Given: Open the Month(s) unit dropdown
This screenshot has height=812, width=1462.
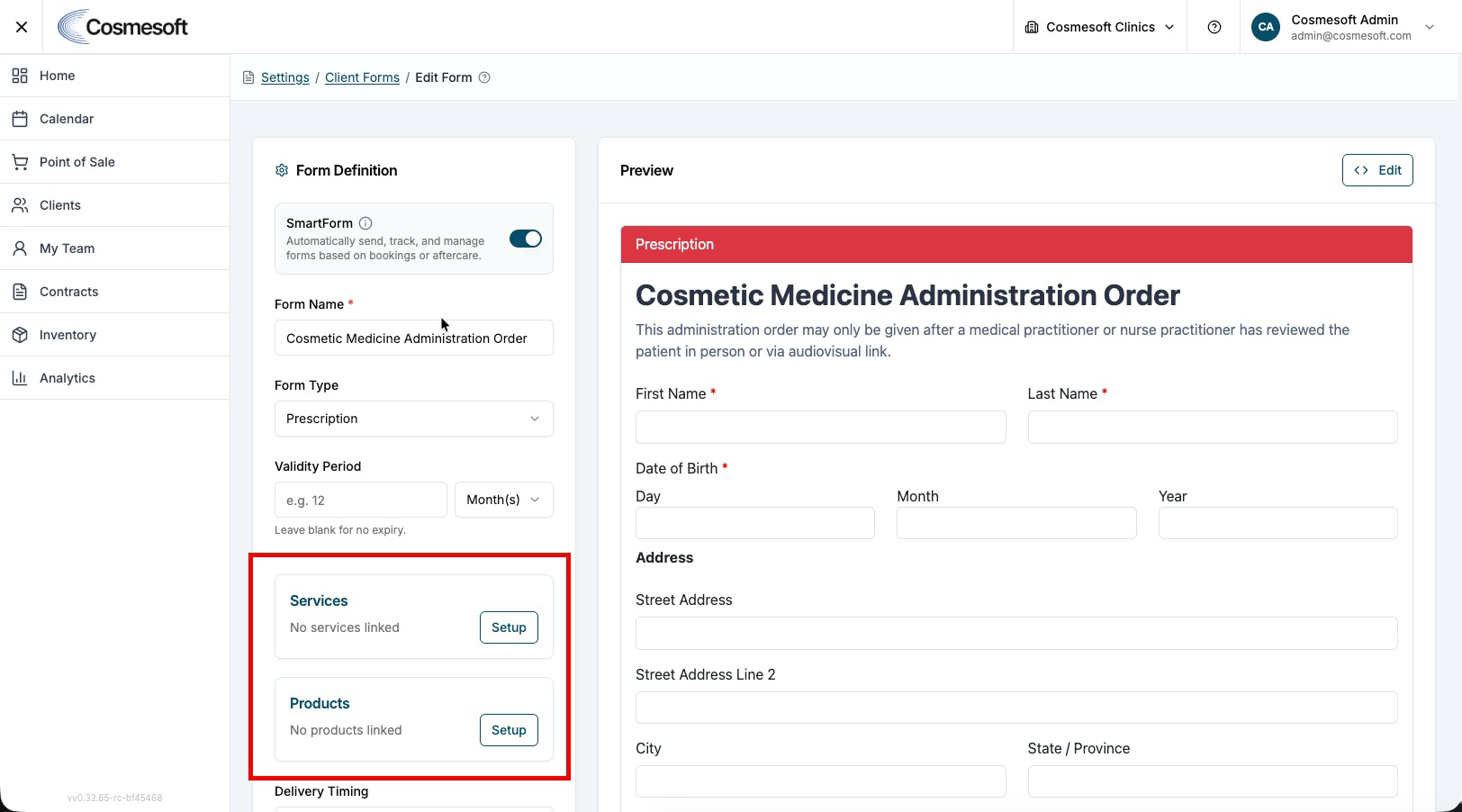Looking at the screenshot, I should coord(504,500).
